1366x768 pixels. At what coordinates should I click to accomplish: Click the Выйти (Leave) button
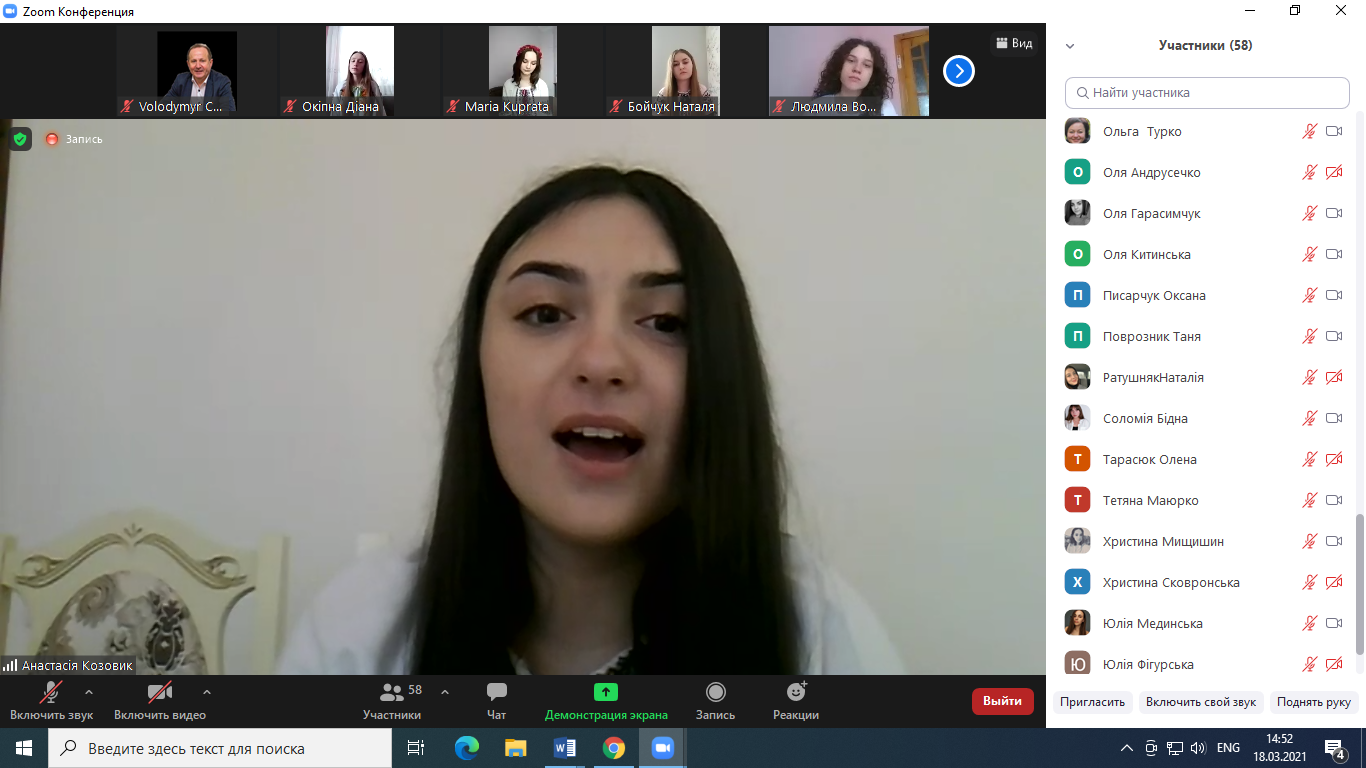(x=1002, y=701)
